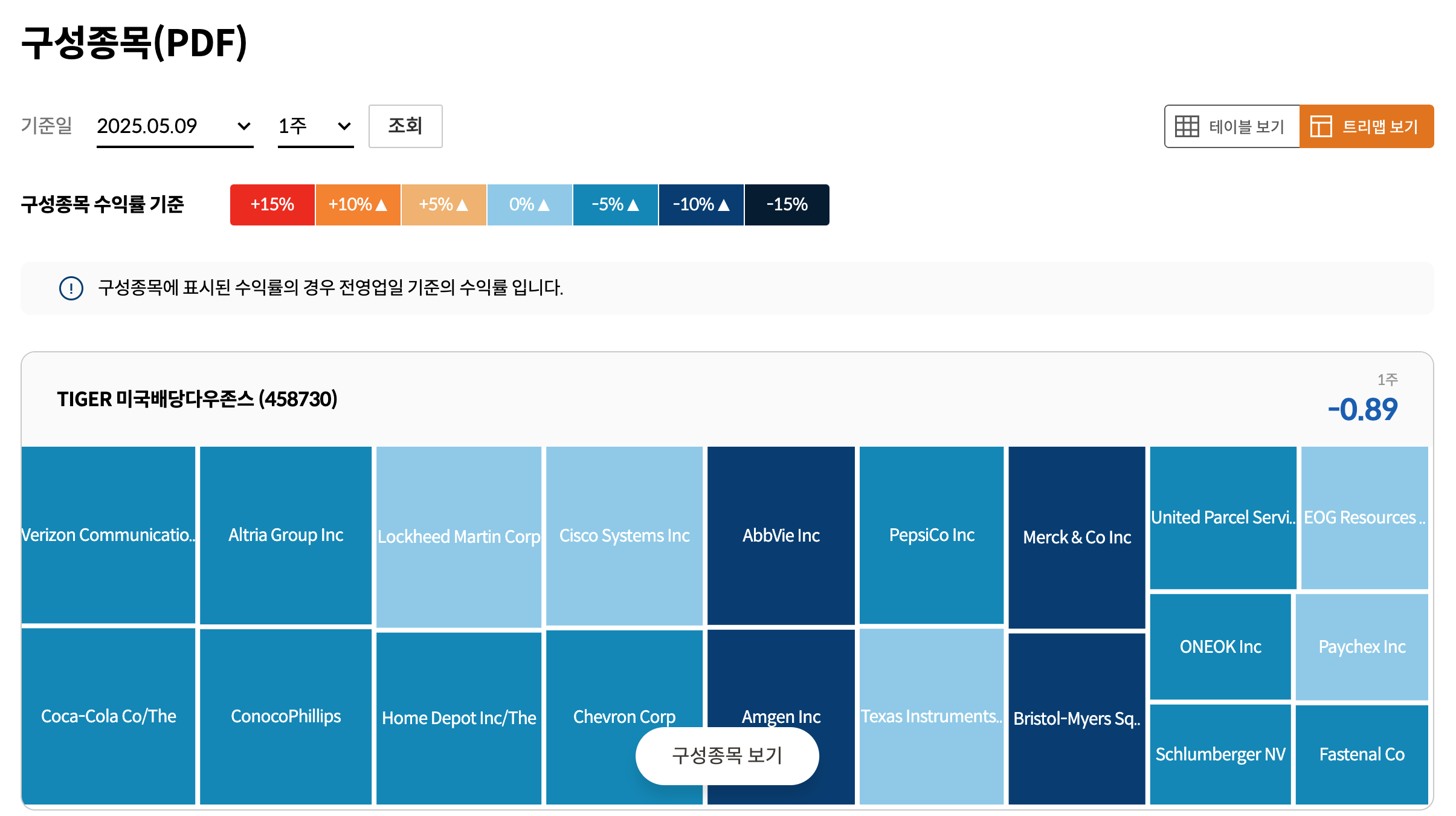Viewport: 1456px width, 816px height.
Task: Click the treemap view layout icon
Action: (x=1321, y=126)
